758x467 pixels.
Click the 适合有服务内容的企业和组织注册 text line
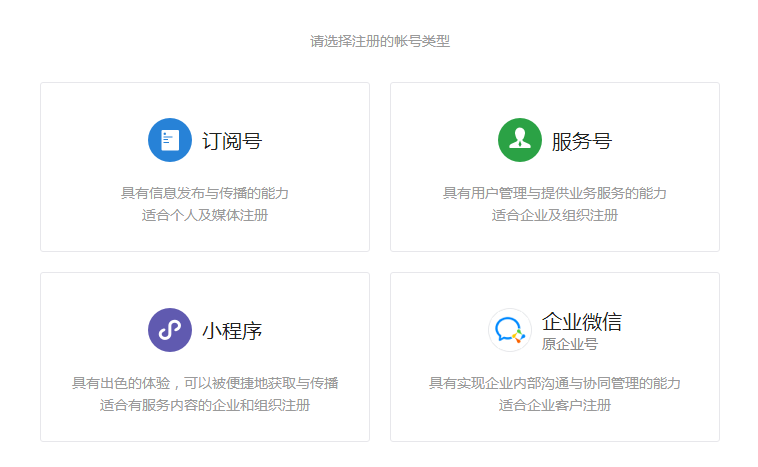point(205,405)
